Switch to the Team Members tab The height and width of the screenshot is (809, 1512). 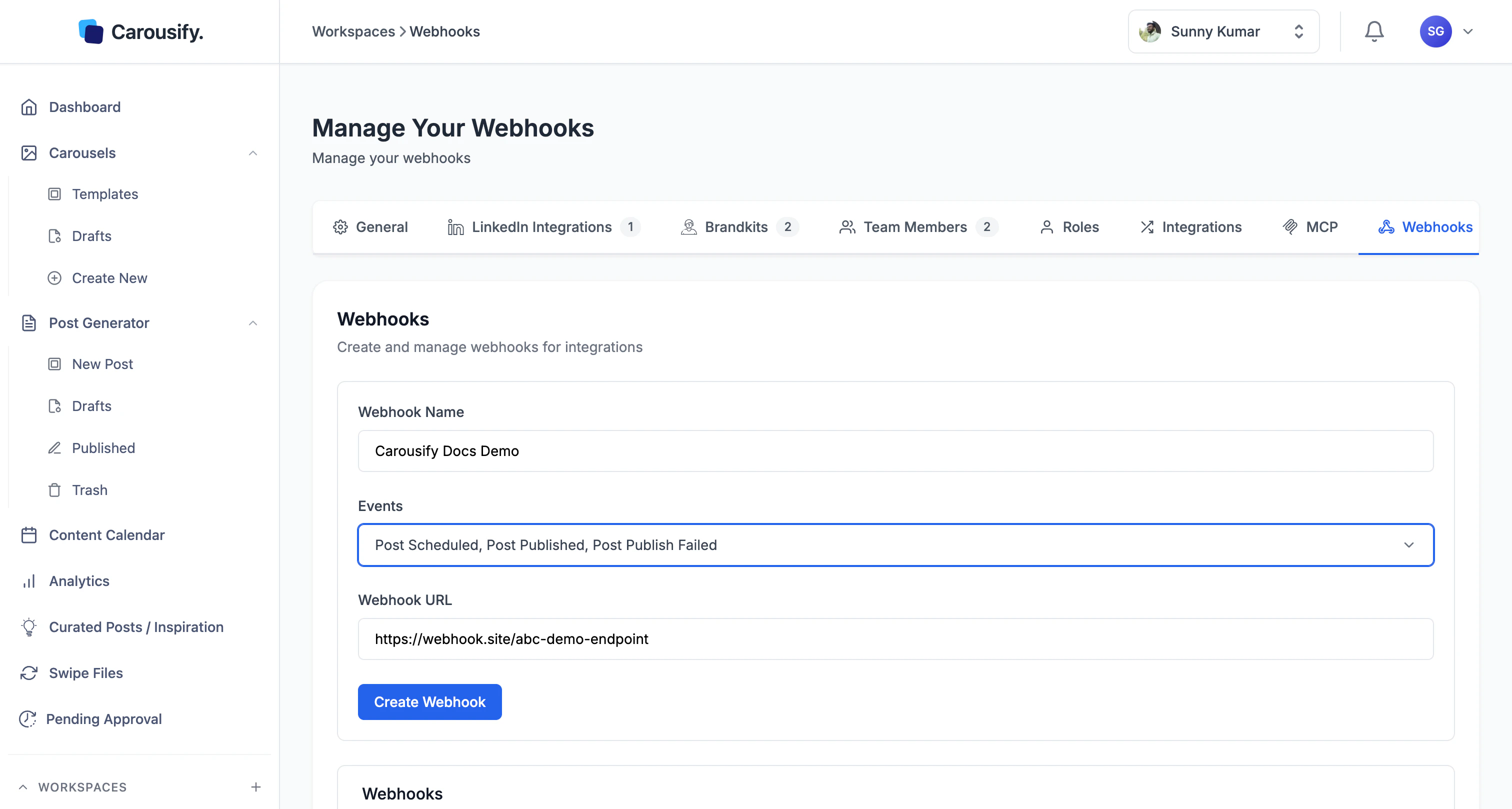918,227
